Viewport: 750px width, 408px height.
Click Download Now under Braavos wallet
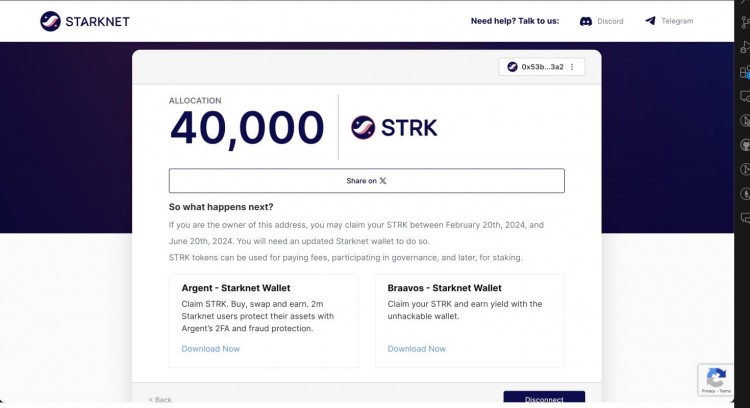tap(416, 349)
